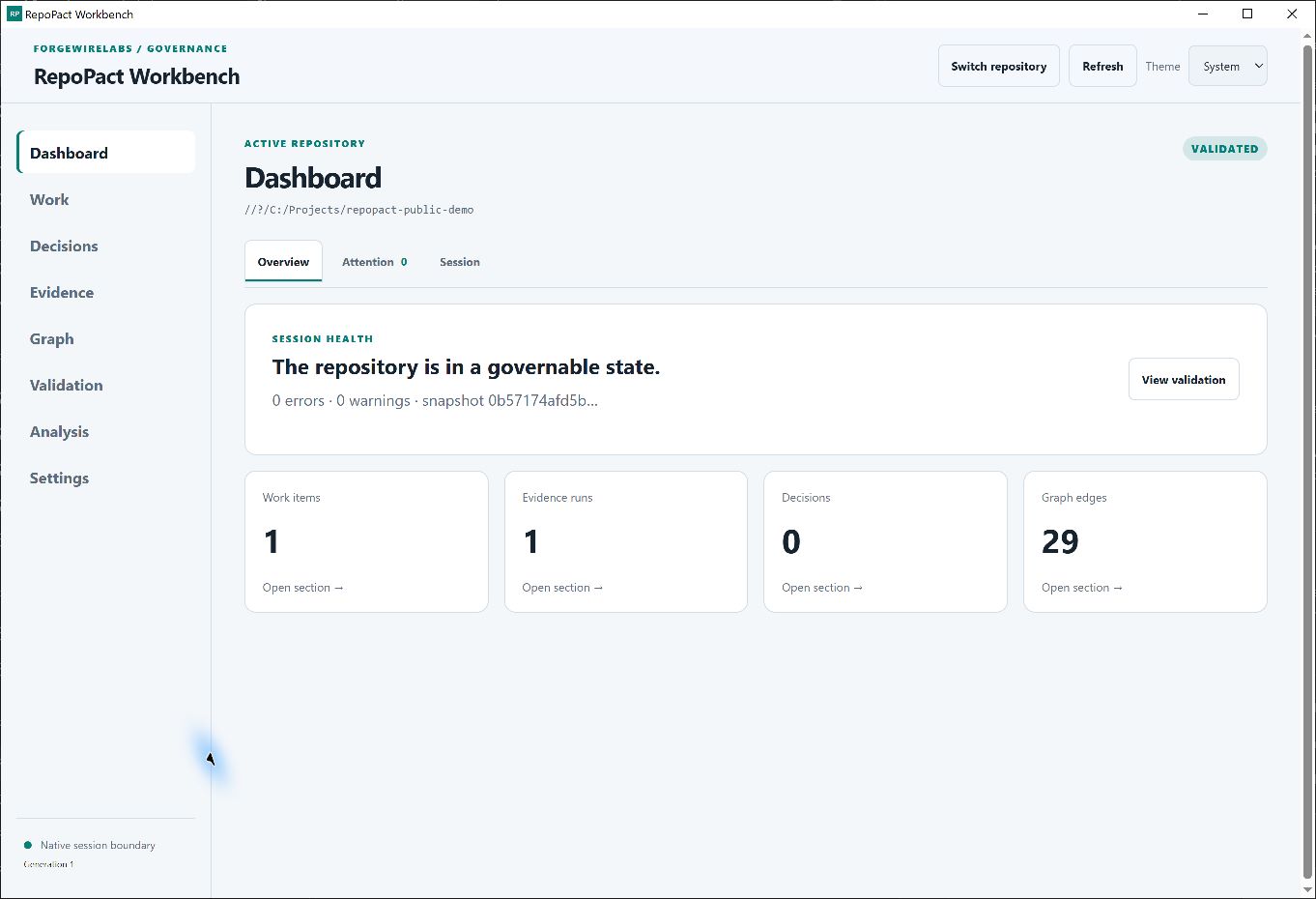This screenshot has width=1316, height=899.
Task: Click the vertical scrollbar on the right
Action: coord(1308,461)
